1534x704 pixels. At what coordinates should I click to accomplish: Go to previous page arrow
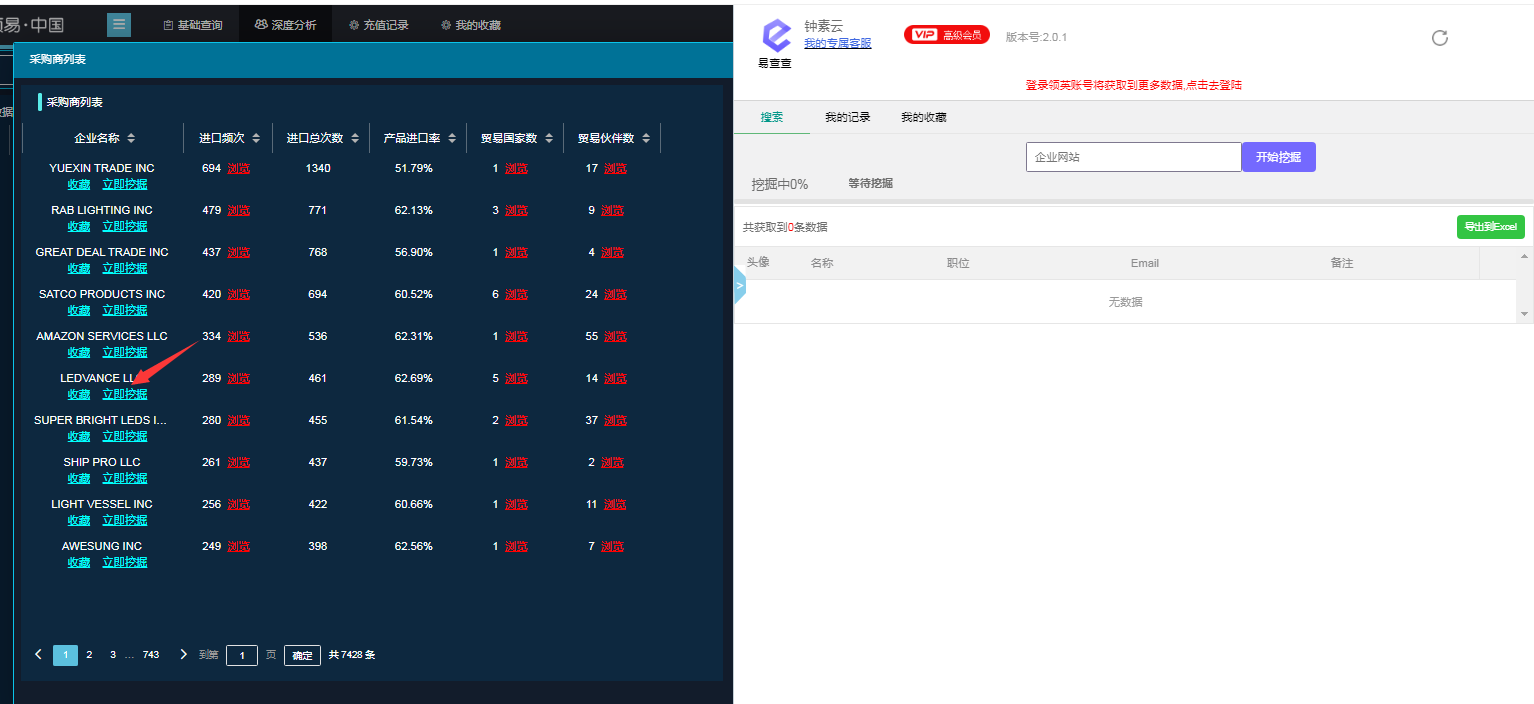[39, 655]
